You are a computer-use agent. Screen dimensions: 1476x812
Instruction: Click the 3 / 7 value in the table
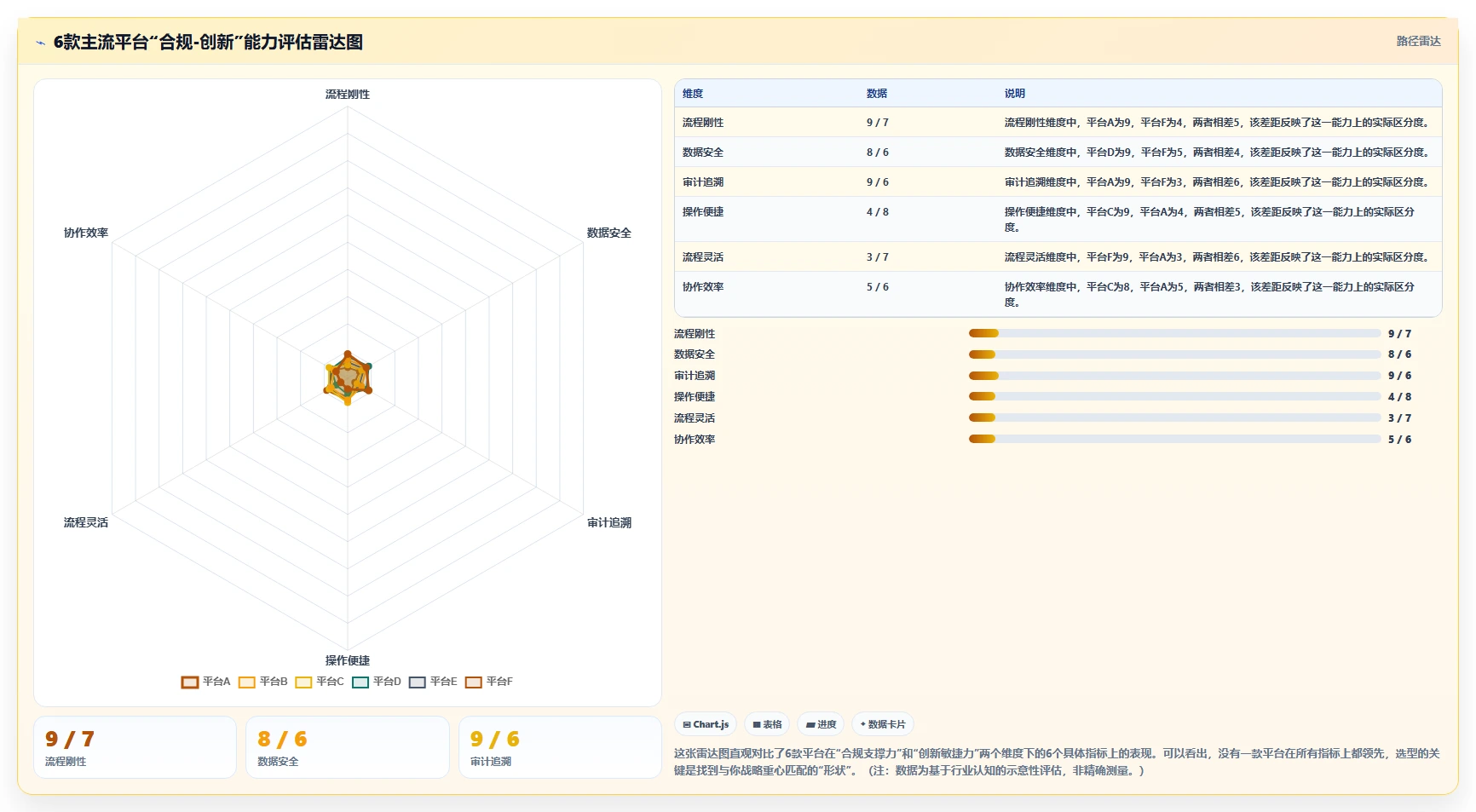pyautogui.click(x=878, y=257)
